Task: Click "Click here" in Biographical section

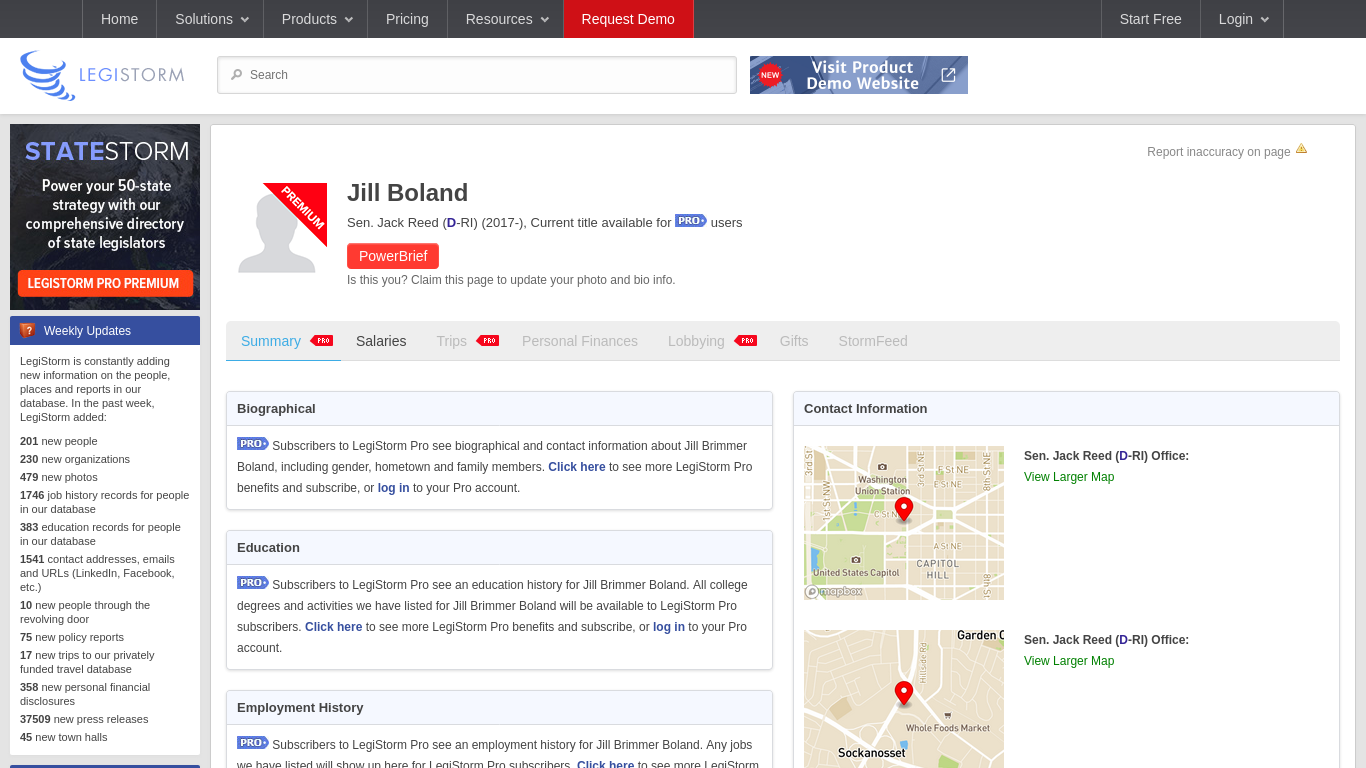Action: pos(577,467)
